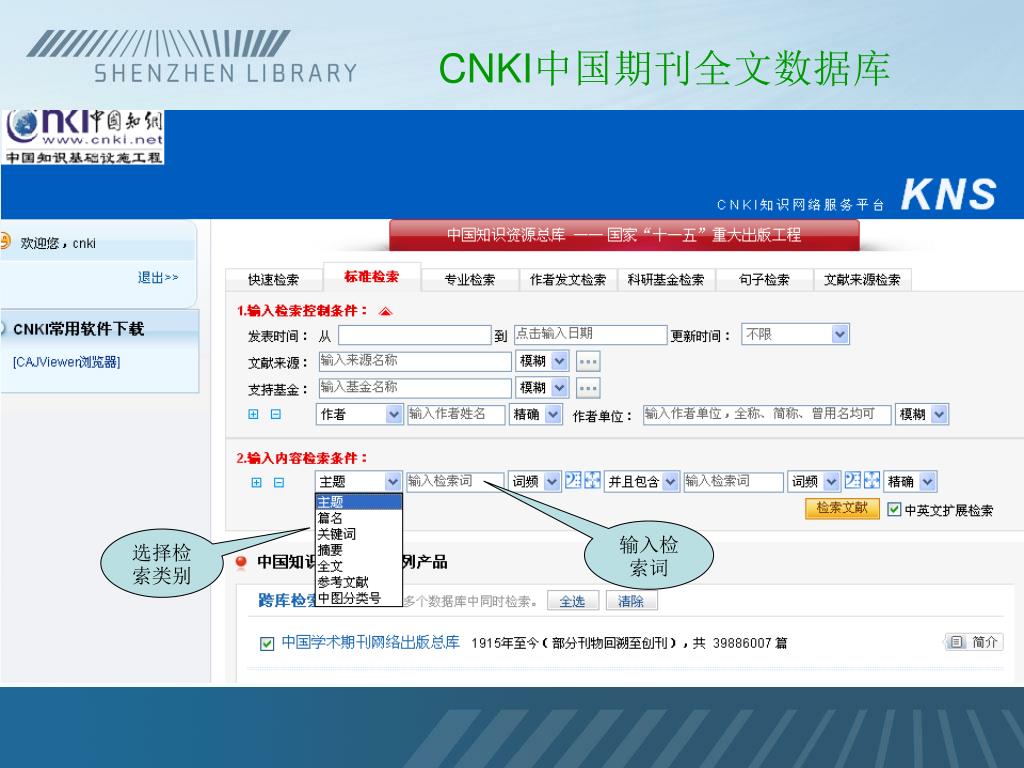
Task: Select 中图分类号 in the dropdown list
Action: (359, 598)
